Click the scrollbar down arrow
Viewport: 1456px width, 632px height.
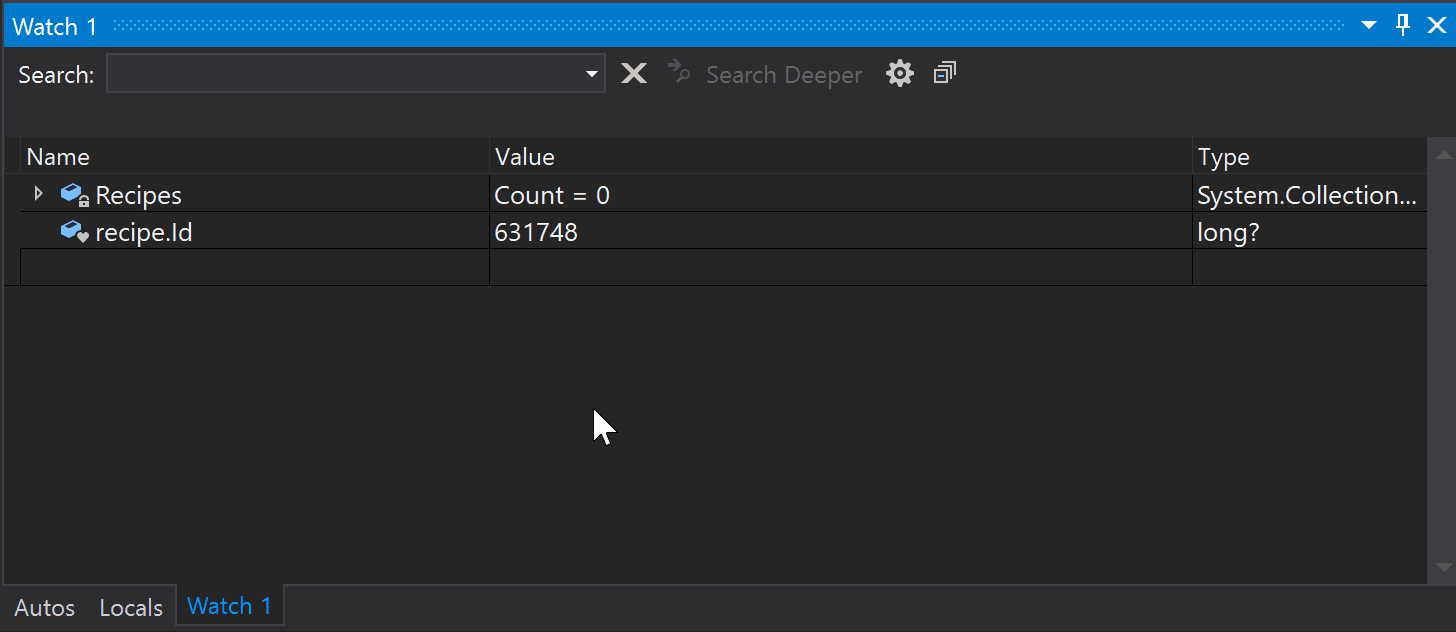1442,567
